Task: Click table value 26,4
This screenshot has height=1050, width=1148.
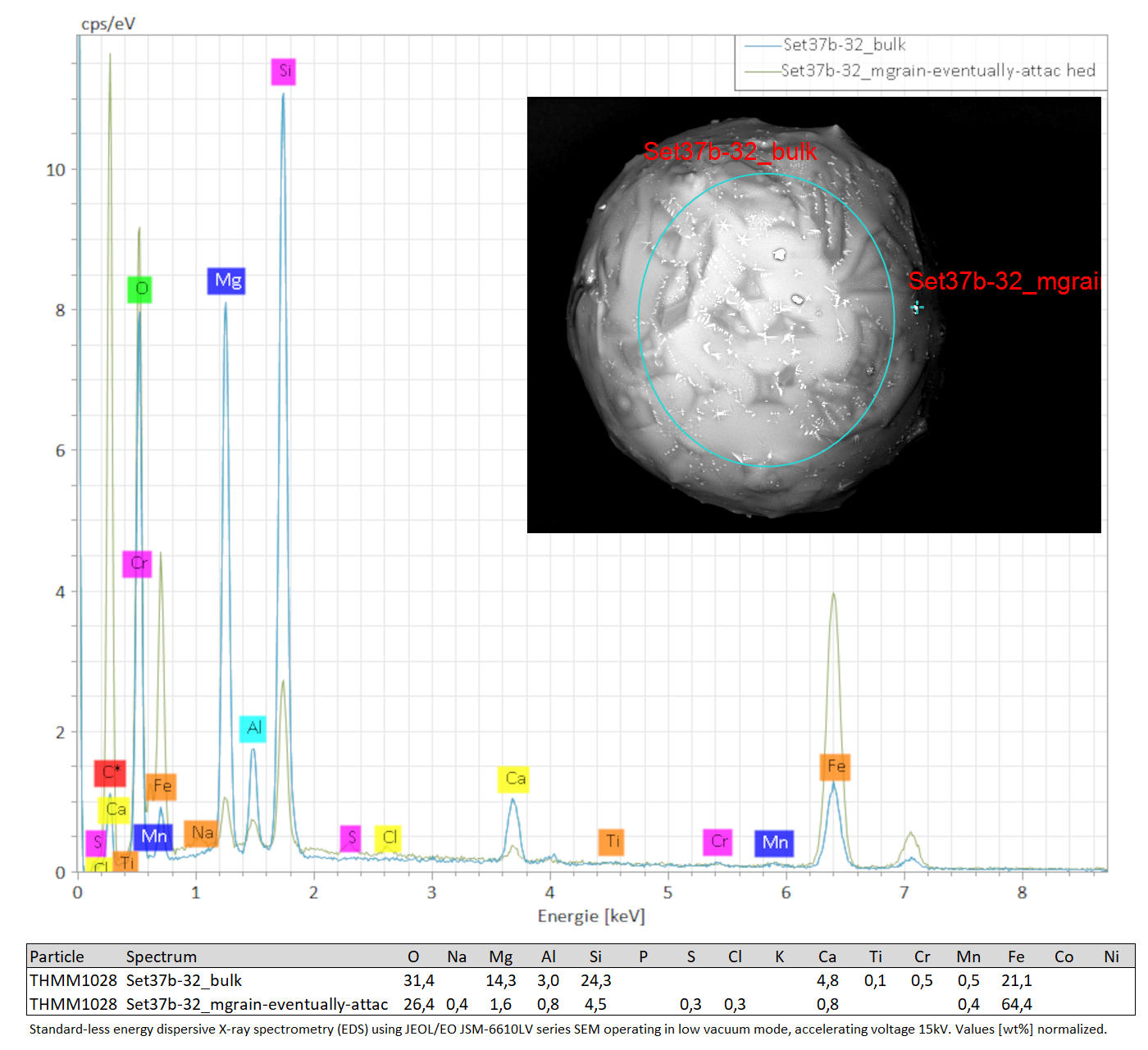Action: (x=418, y=1004)
